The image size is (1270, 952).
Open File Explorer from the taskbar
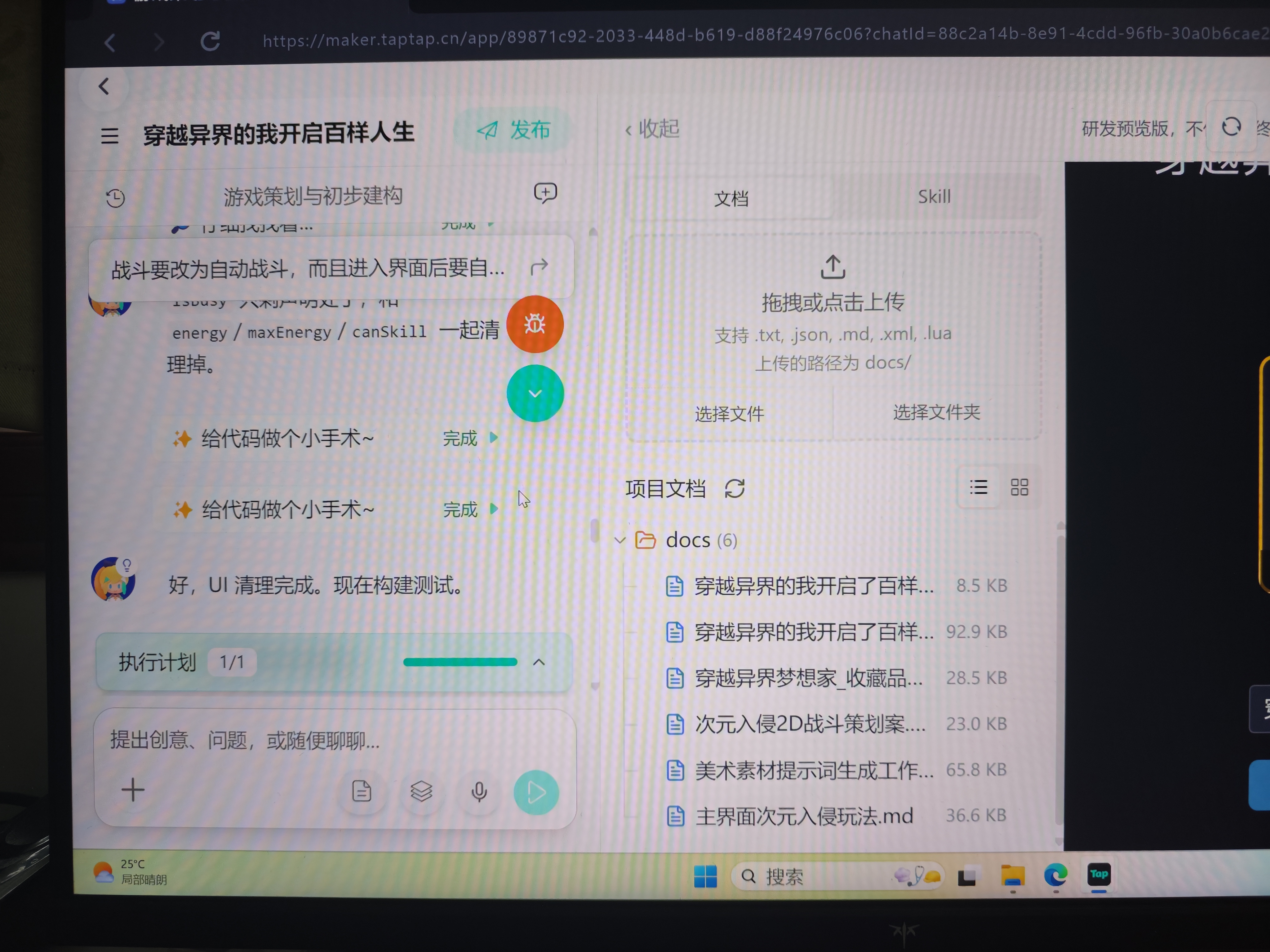pos(1012,876)
